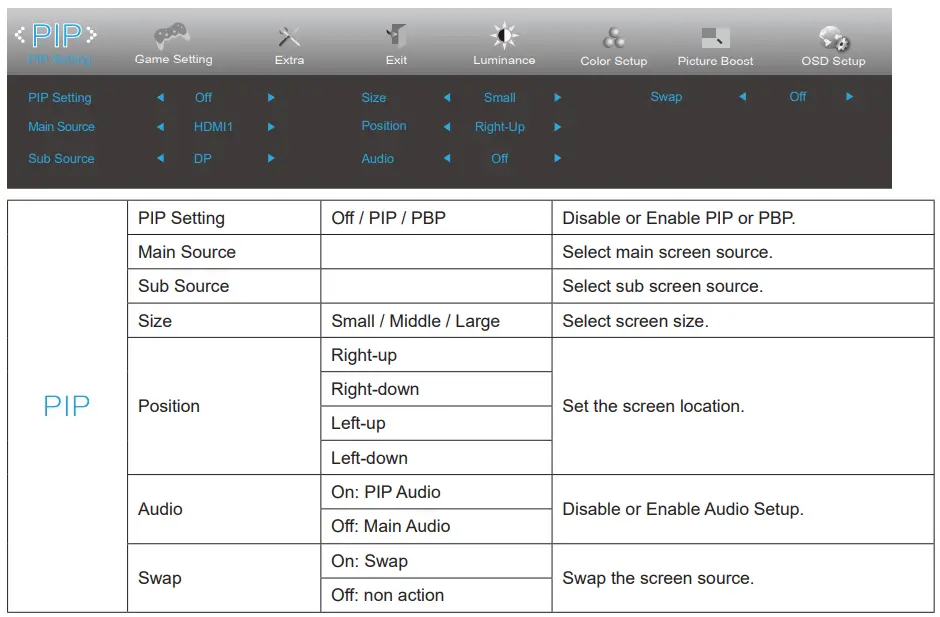Select the Sub Source menu label
Image resolution: width=940 pixels, height=617 pixels.
[x=61, y=158]
